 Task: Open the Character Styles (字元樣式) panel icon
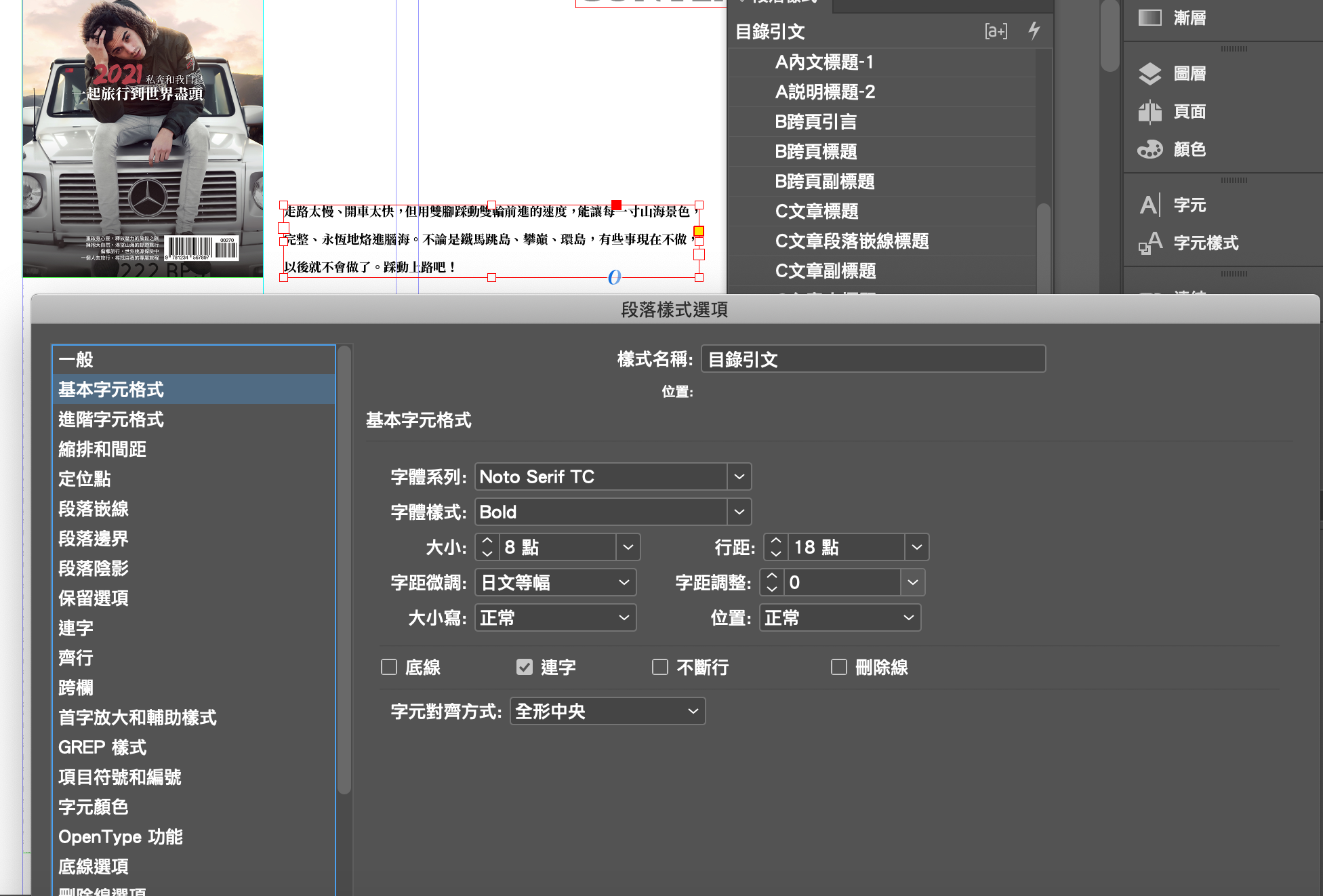coord(1150,243)
